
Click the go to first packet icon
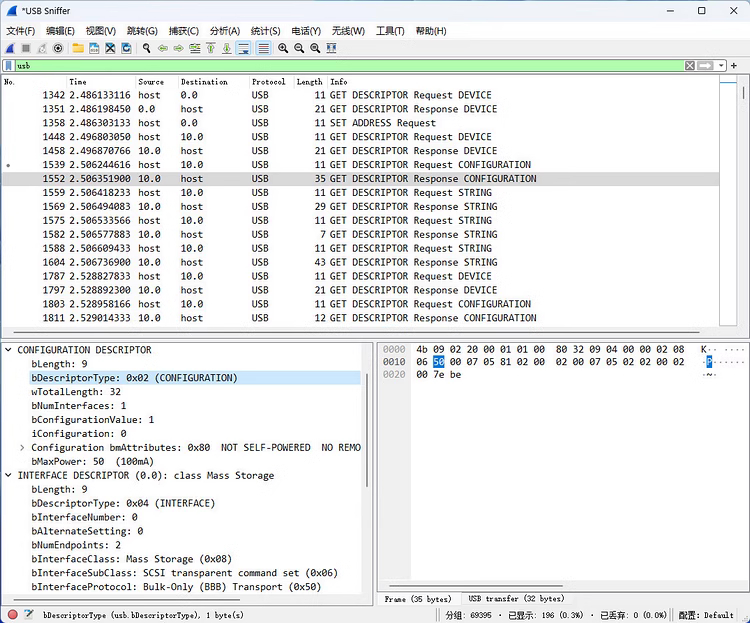(211, 48)
